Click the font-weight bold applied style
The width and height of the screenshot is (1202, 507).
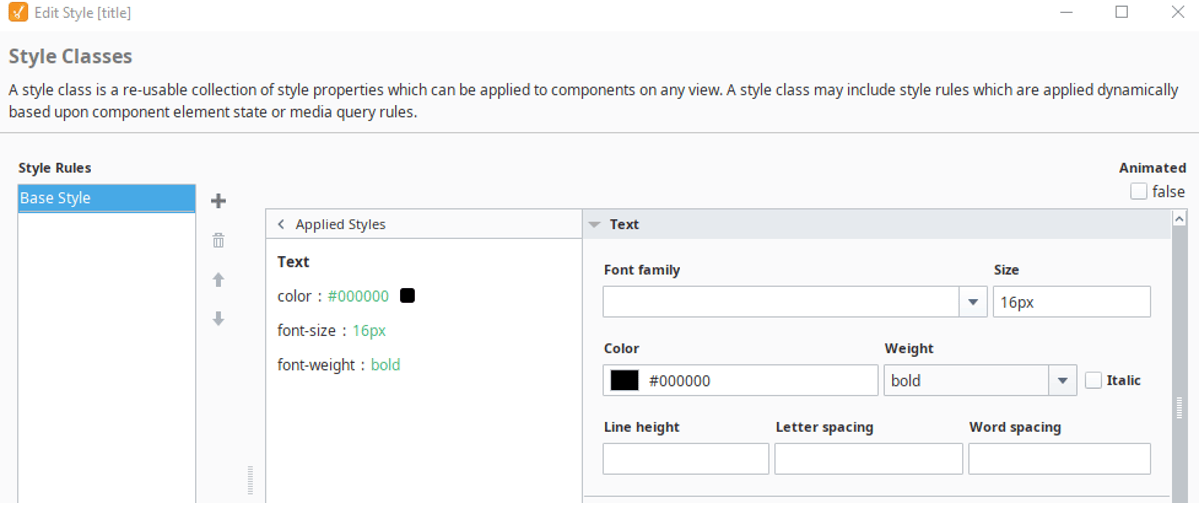click(339, 365)
